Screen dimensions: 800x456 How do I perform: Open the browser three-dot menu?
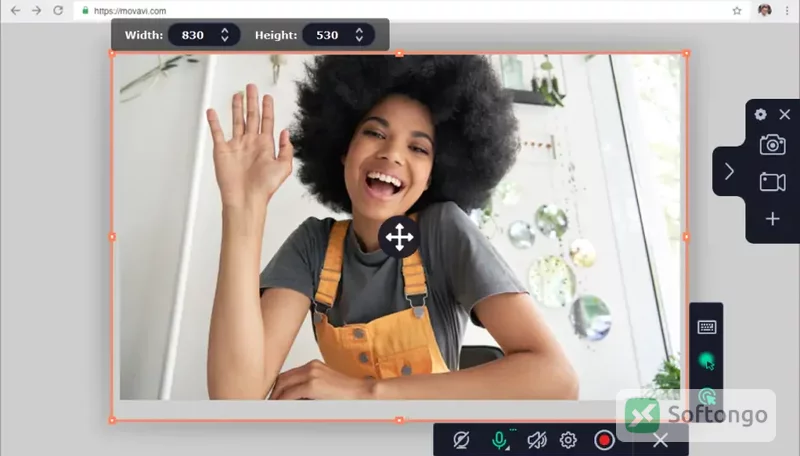tap(787, 11)
